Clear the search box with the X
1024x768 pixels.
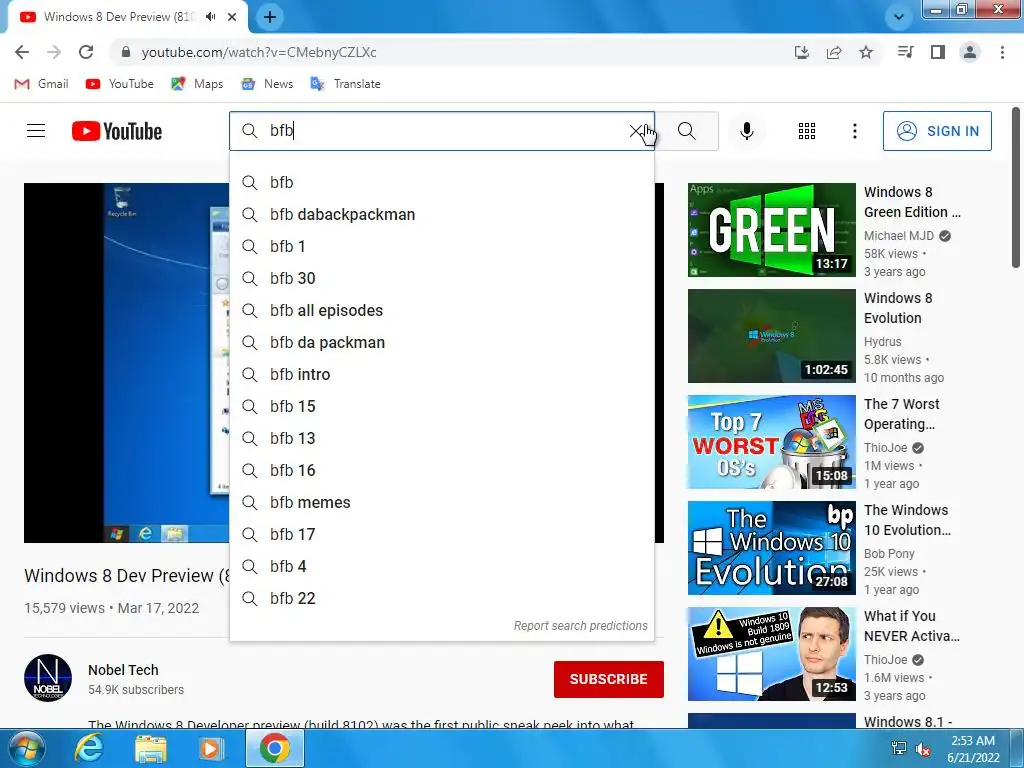pos(636,131)
